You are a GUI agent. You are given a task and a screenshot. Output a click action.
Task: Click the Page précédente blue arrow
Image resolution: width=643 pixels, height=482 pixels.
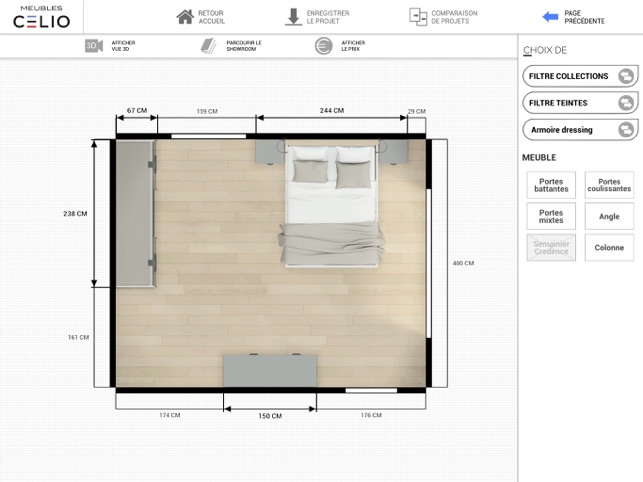[x=550, y=17]
